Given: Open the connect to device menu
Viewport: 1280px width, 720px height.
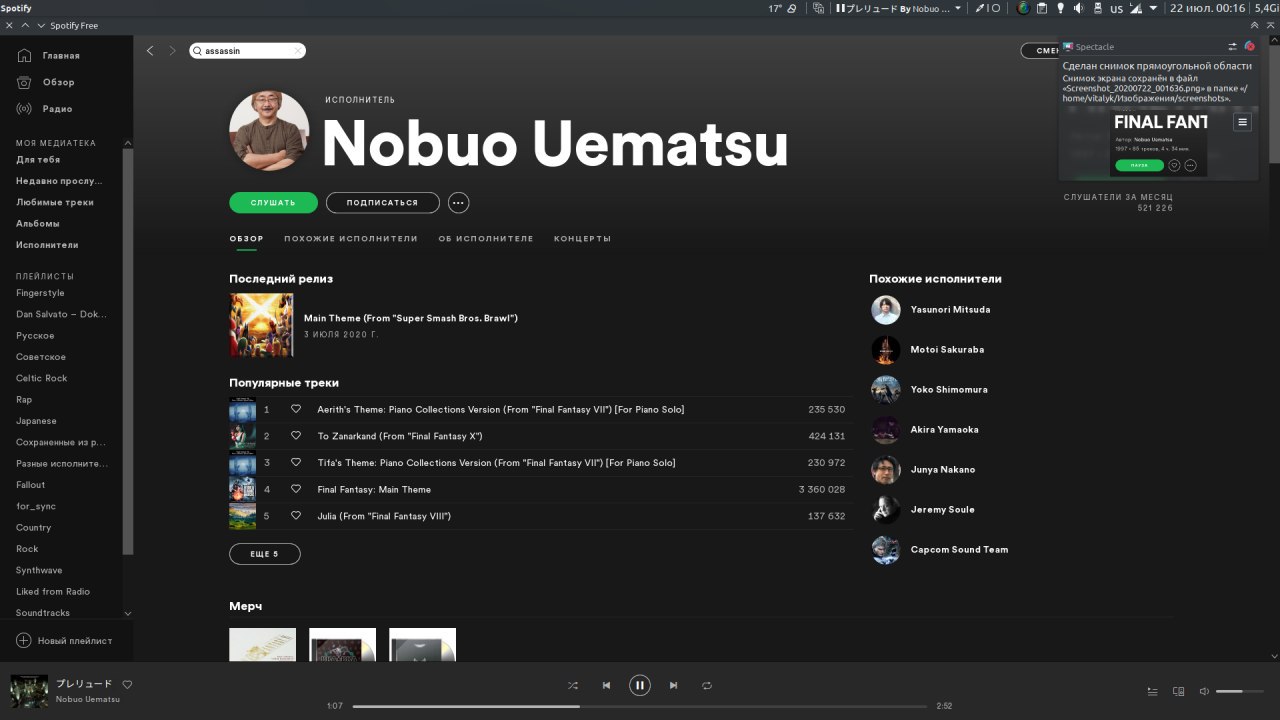Looking at the screenshot, I should 1178,691.
